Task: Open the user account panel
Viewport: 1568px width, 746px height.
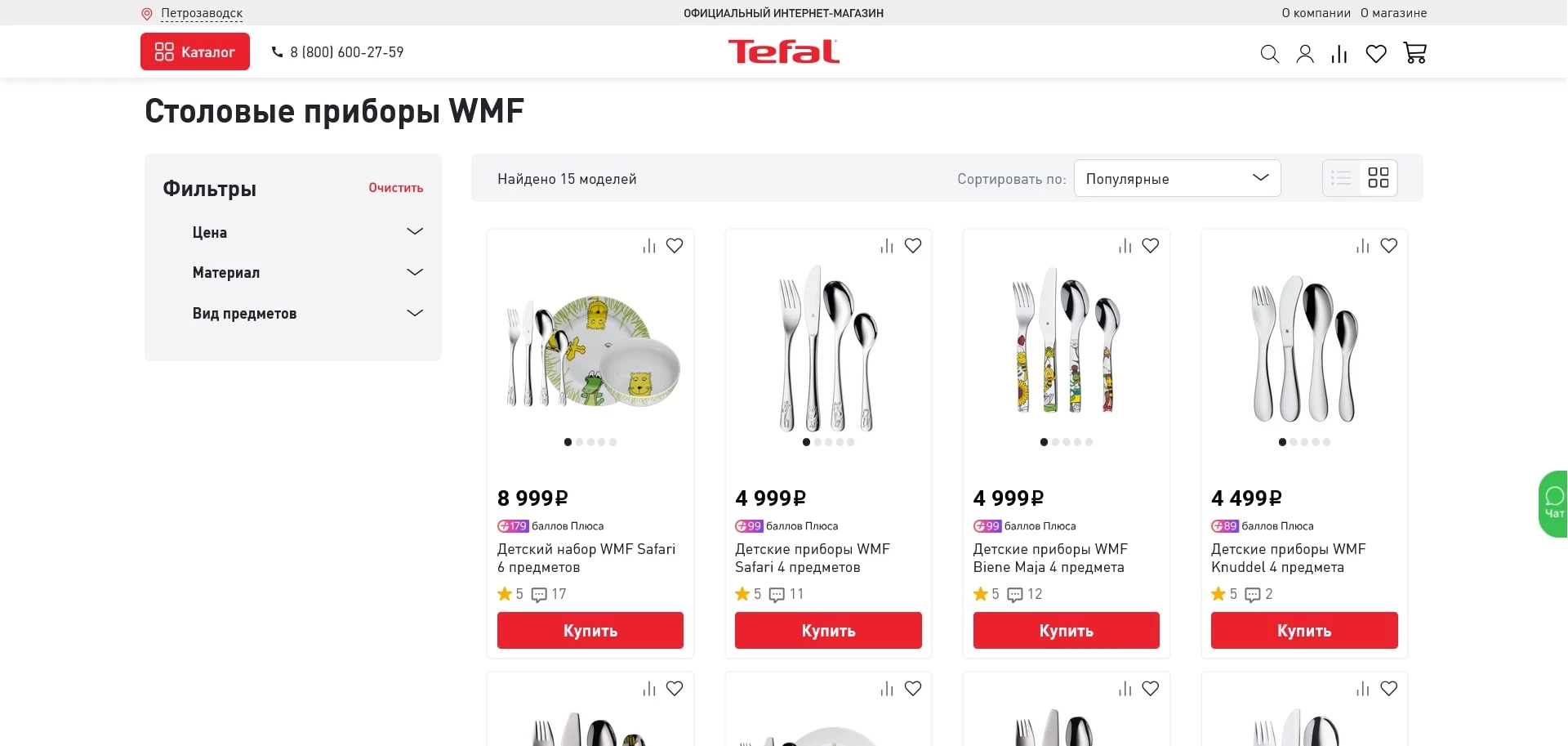Action: click(1305, 53)
